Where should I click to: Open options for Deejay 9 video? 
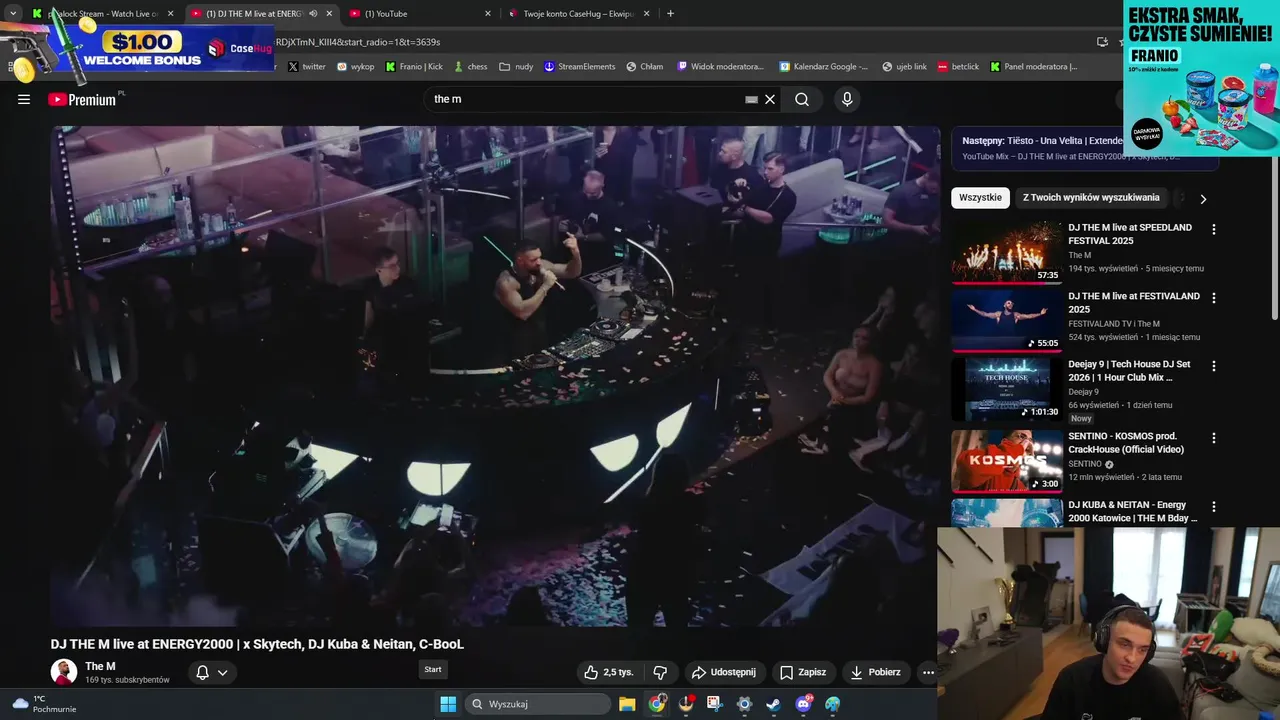pyautogui.click(x=1214, y=366)
